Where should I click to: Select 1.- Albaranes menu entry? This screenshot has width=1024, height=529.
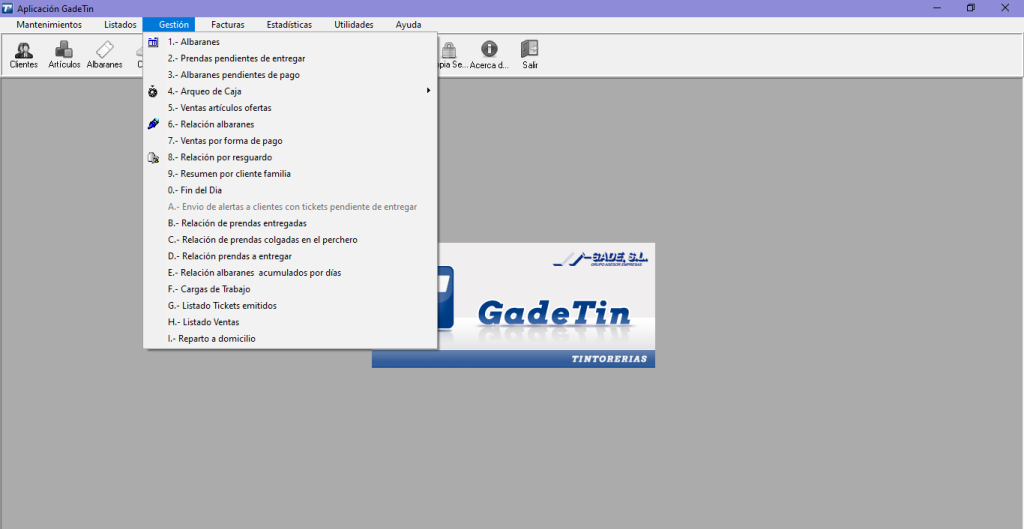193,42
